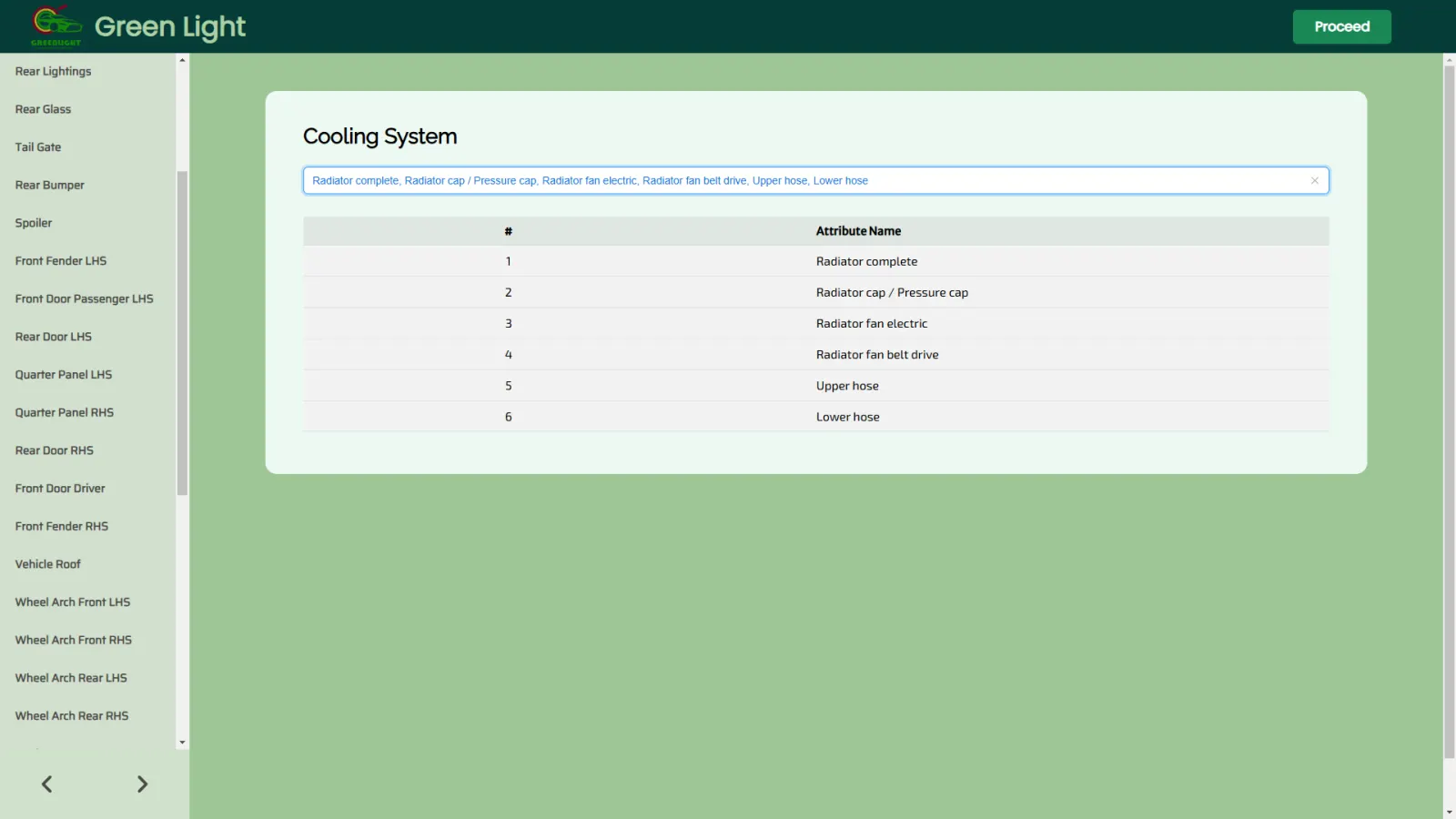Click the Green Light car logo
The image size is (1456, 819).
pyautogui.click(x=56, y=25)
